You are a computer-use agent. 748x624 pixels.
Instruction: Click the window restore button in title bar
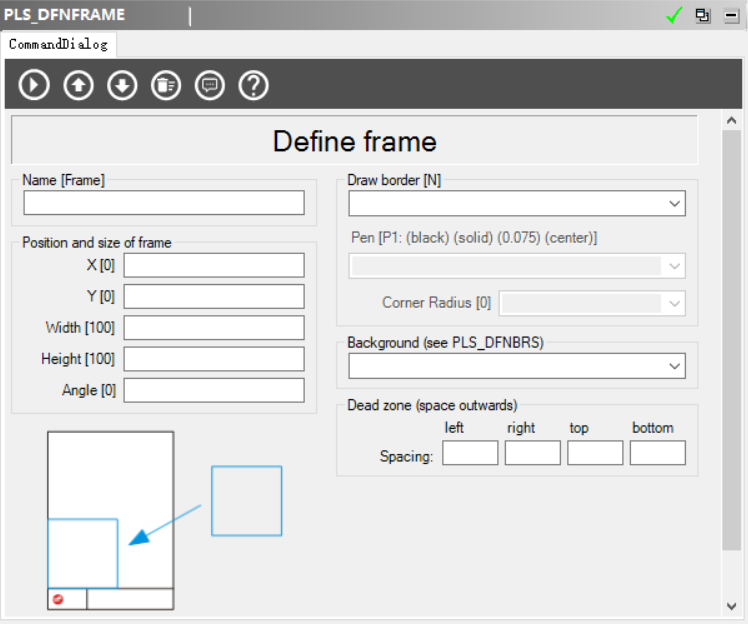coord(703,15)
